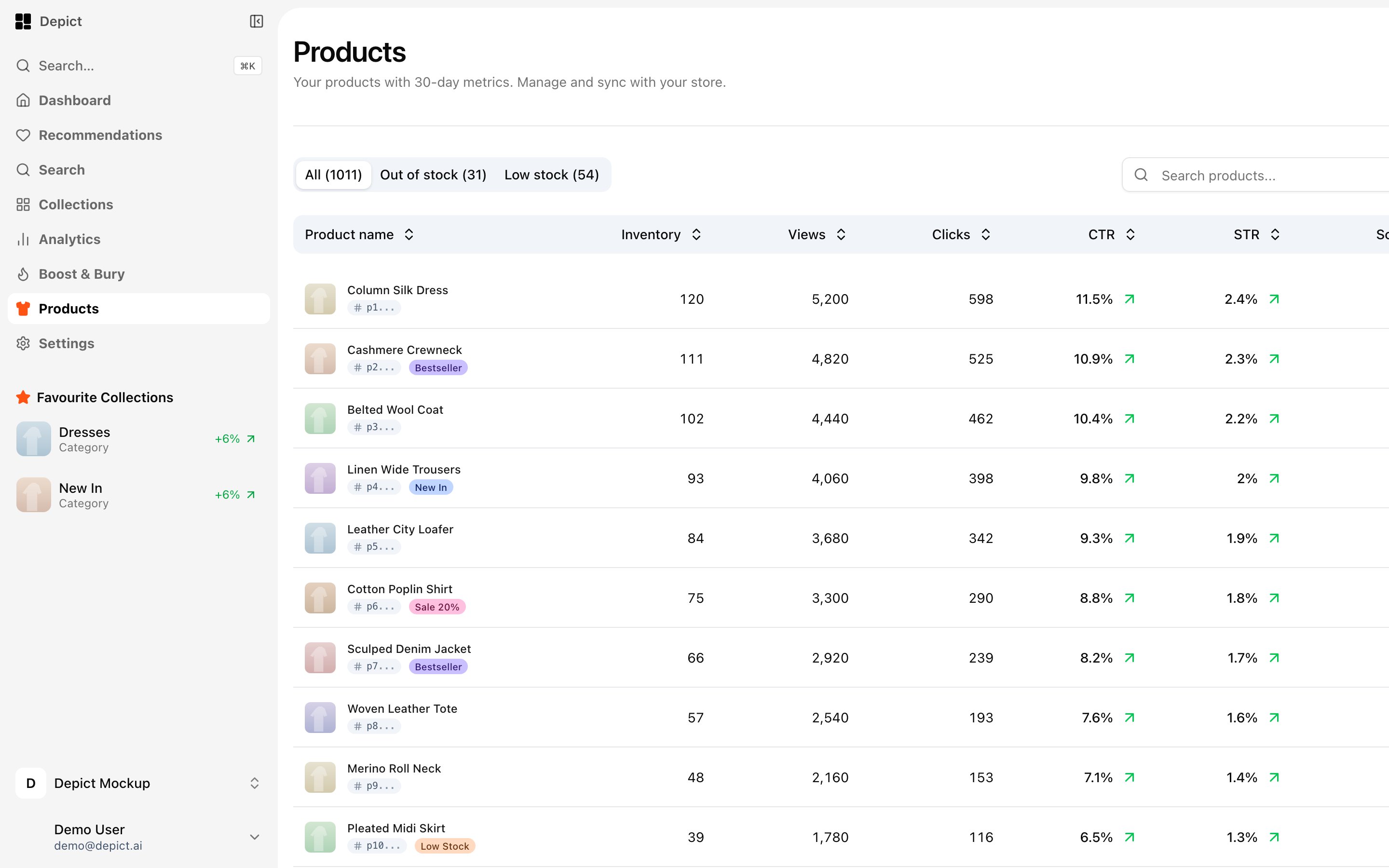1389x868 pixels.
Task: Click the Sale 20% badge
Action: (437, 607)
